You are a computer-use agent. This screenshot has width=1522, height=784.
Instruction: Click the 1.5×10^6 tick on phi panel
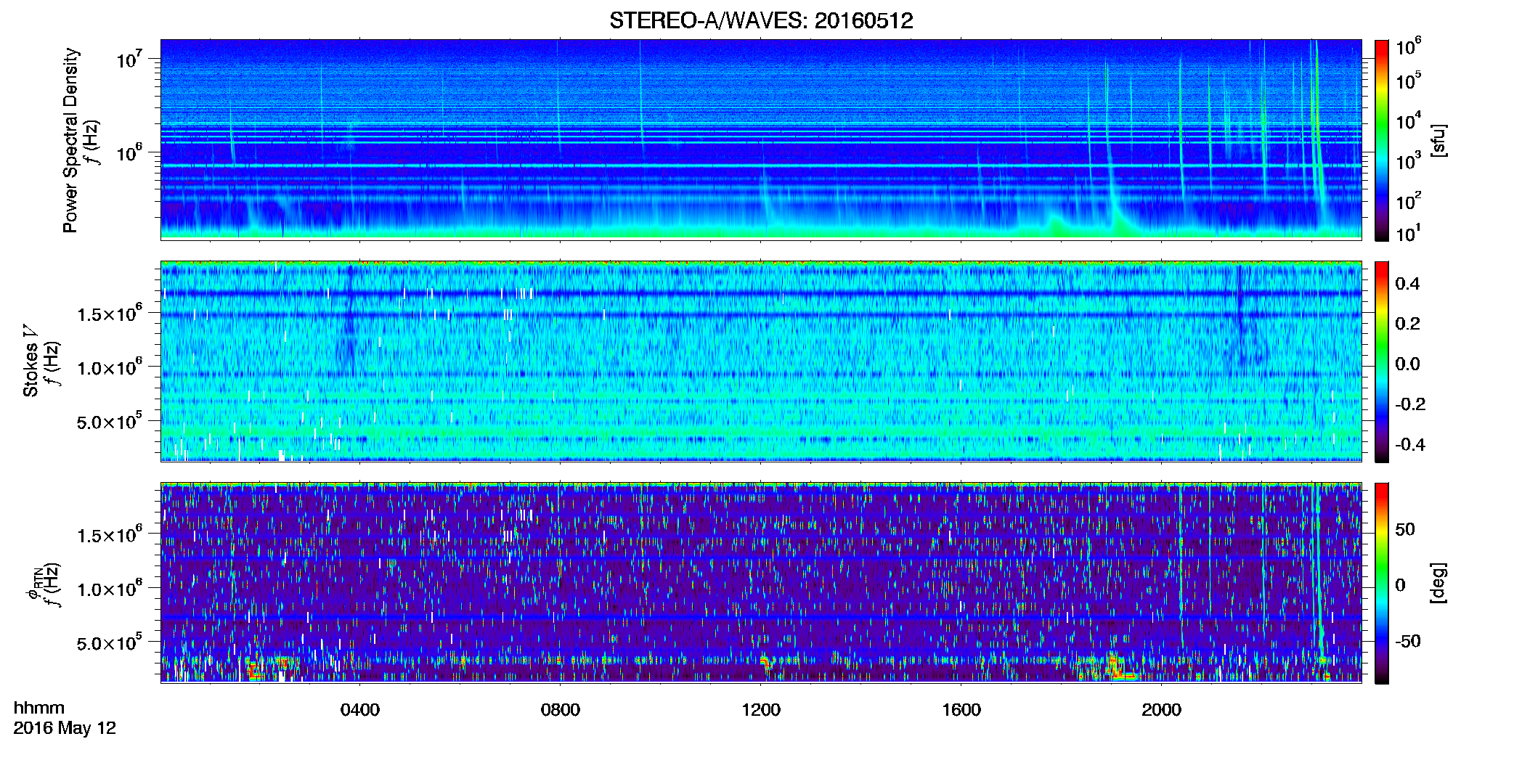[110, 535]
